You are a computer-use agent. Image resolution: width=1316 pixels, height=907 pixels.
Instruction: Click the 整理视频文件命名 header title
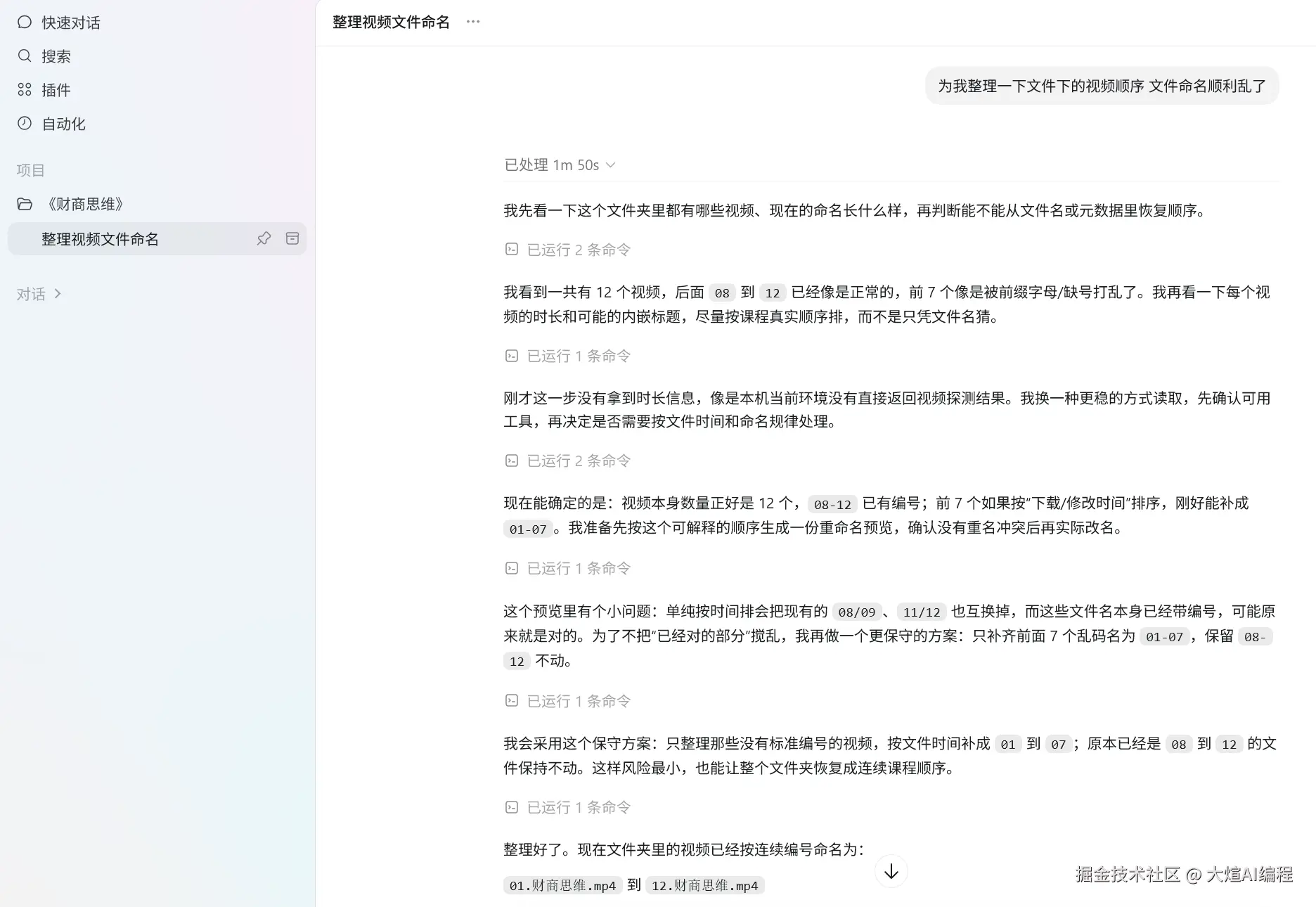point(391,22)
